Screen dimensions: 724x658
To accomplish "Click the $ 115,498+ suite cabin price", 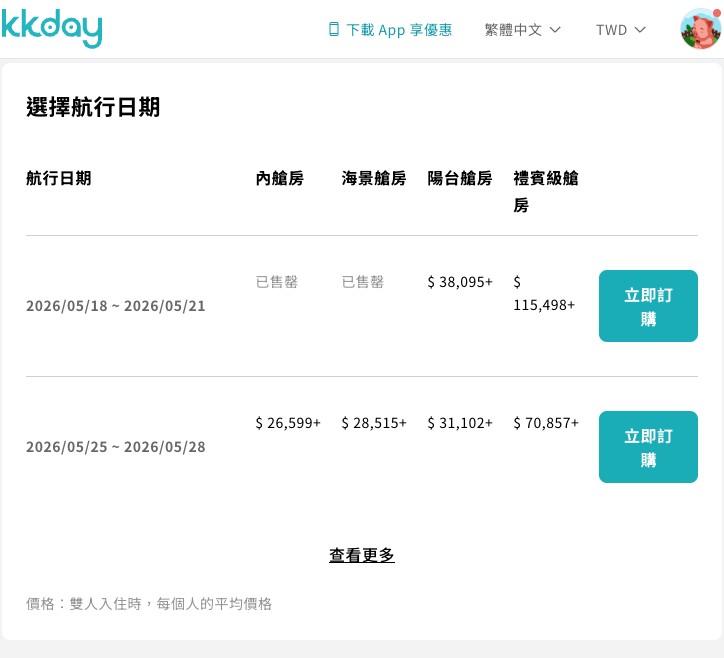I will [x=544, y=293].
